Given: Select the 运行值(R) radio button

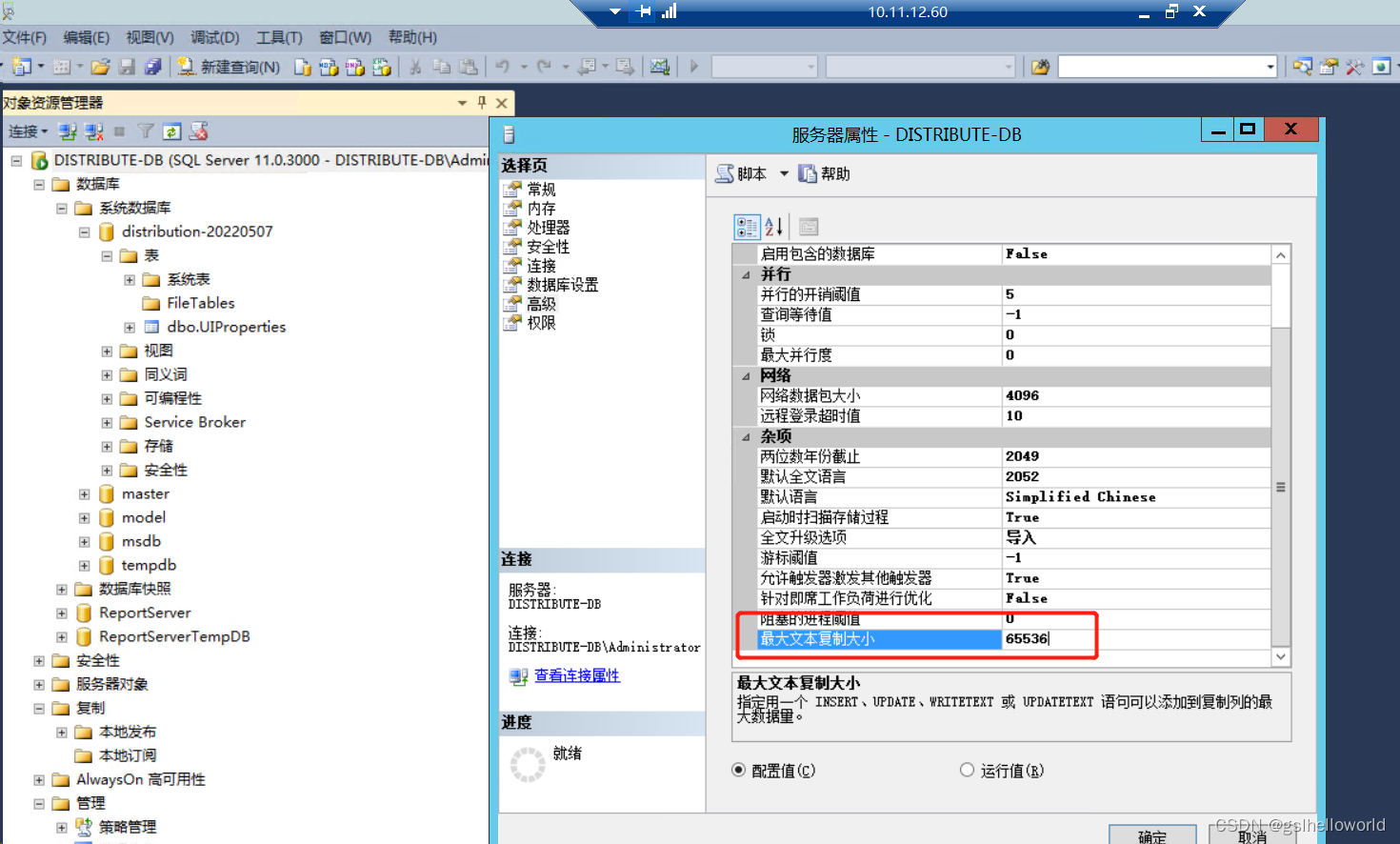Looking at the screenshot, I should (x=968, y=770).
